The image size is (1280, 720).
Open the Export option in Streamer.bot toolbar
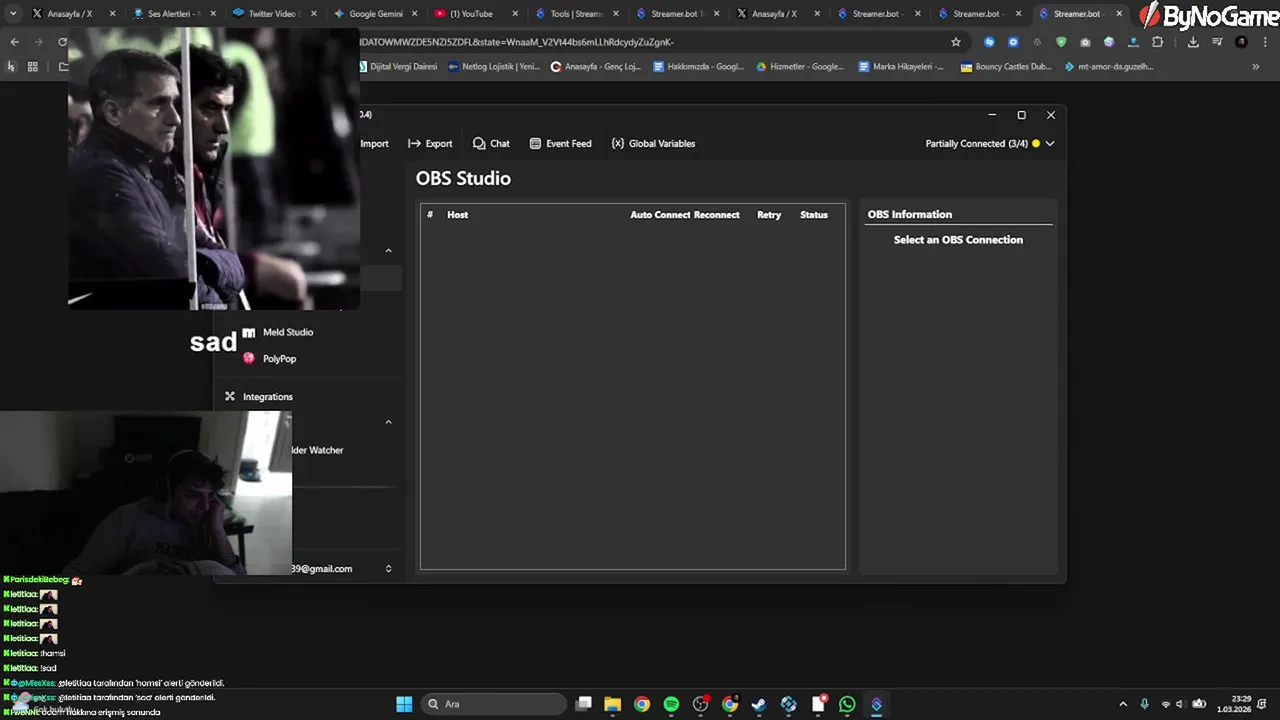click(430, 143)
